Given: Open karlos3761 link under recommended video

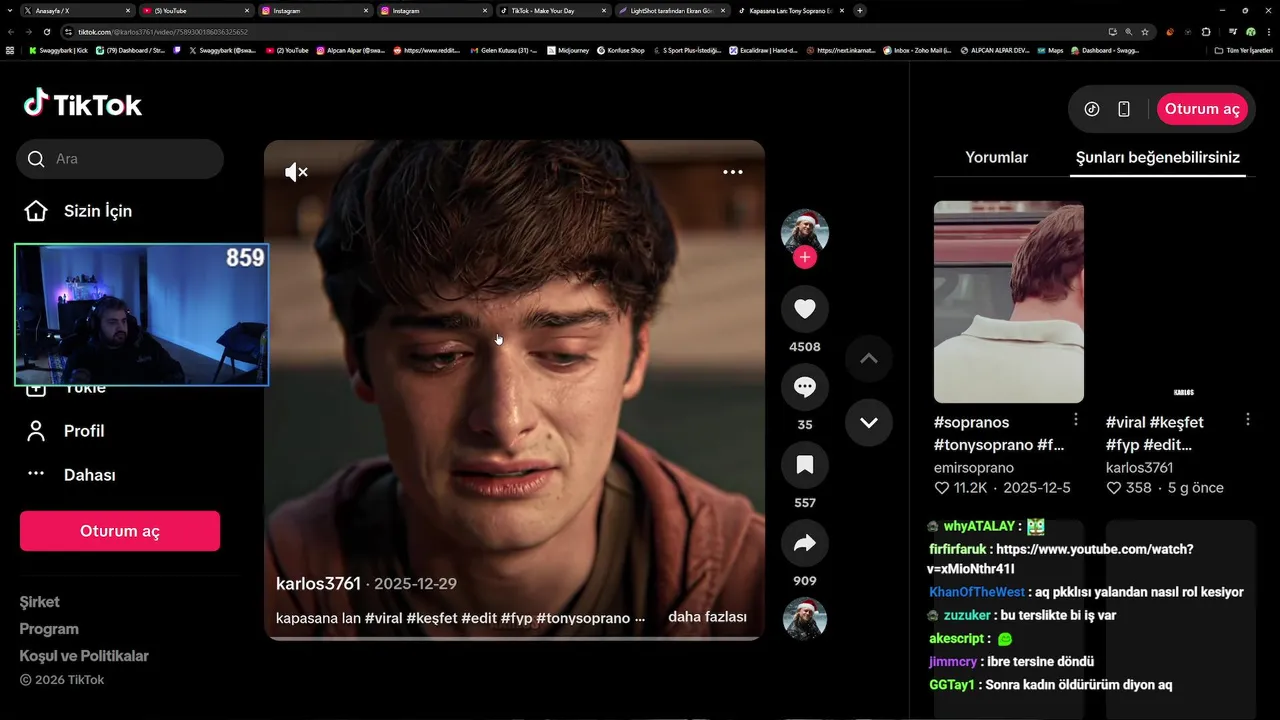Looking at the screenshot, I should click(1140, 468).
